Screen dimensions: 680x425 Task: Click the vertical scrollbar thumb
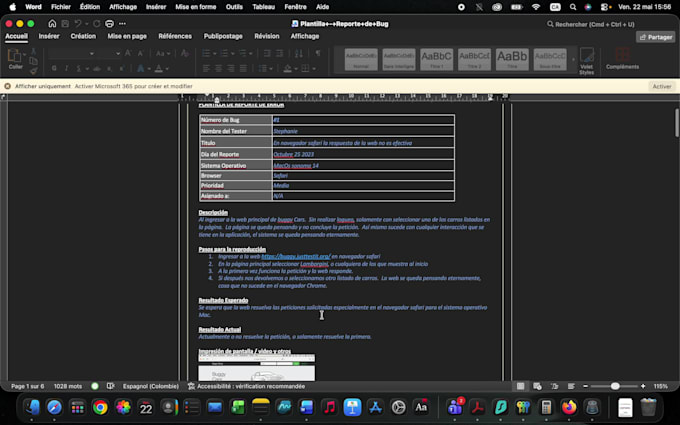coord(677,123)
